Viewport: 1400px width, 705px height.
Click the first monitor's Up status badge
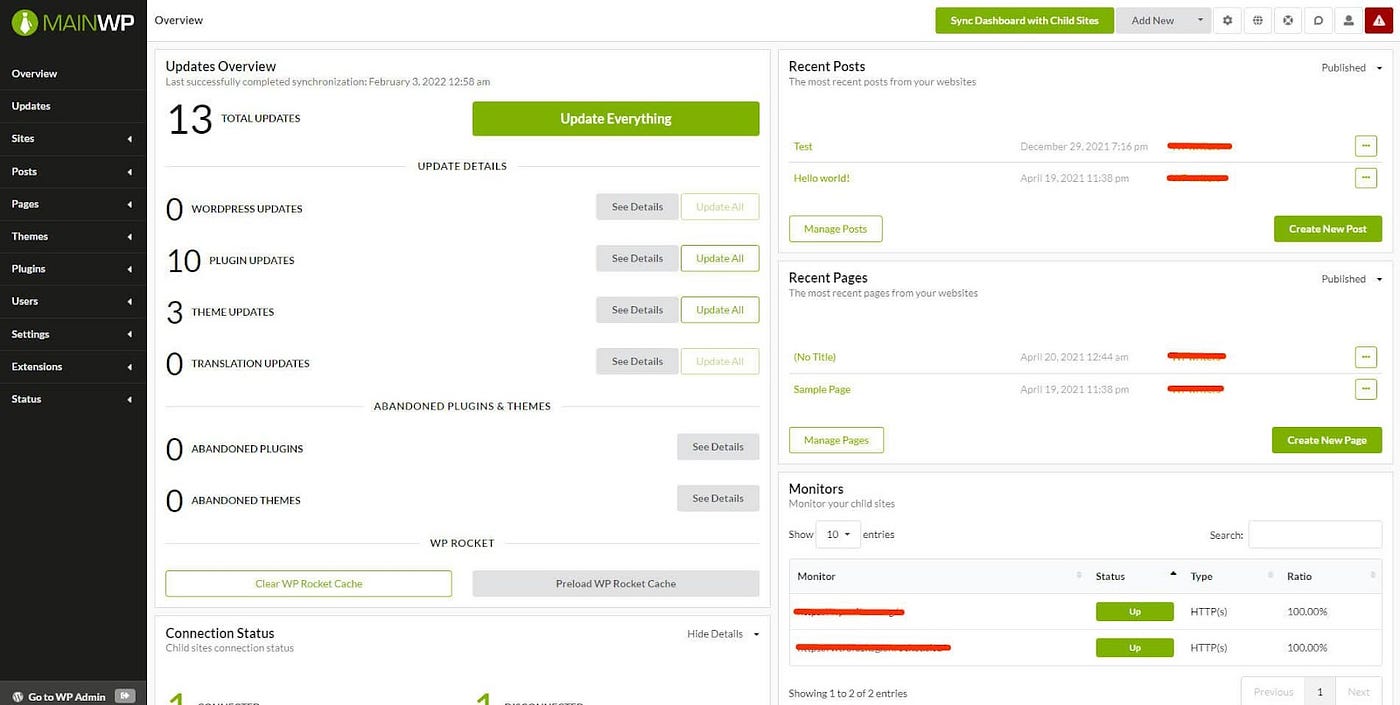1134,612
